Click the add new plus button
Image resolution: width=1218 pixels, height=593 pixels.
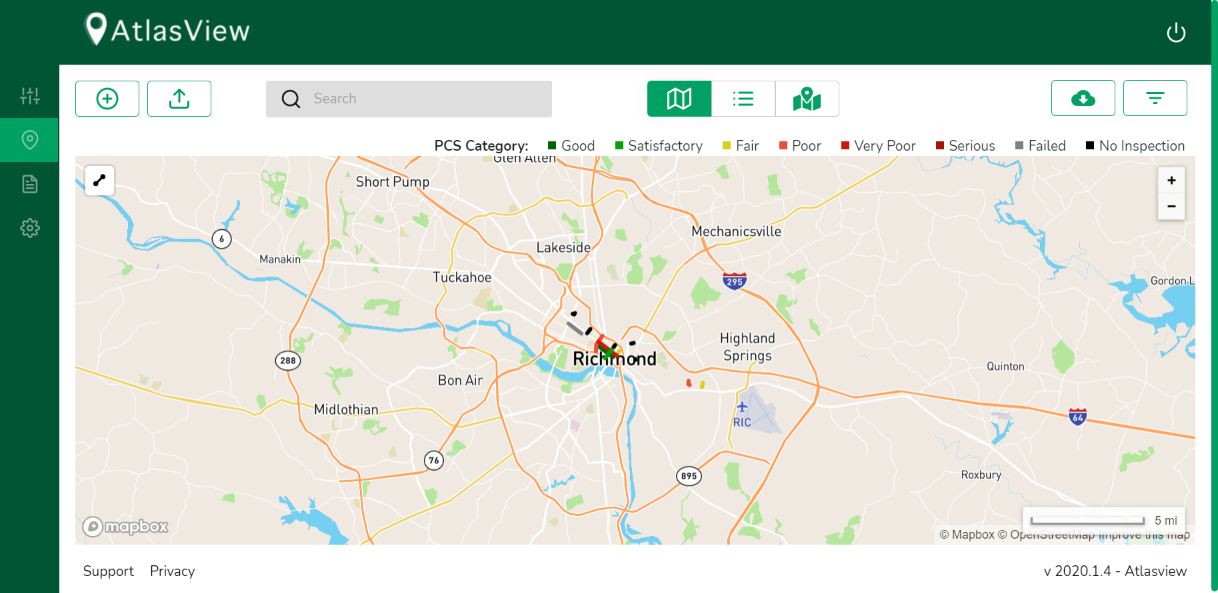[x=107, y=98]
